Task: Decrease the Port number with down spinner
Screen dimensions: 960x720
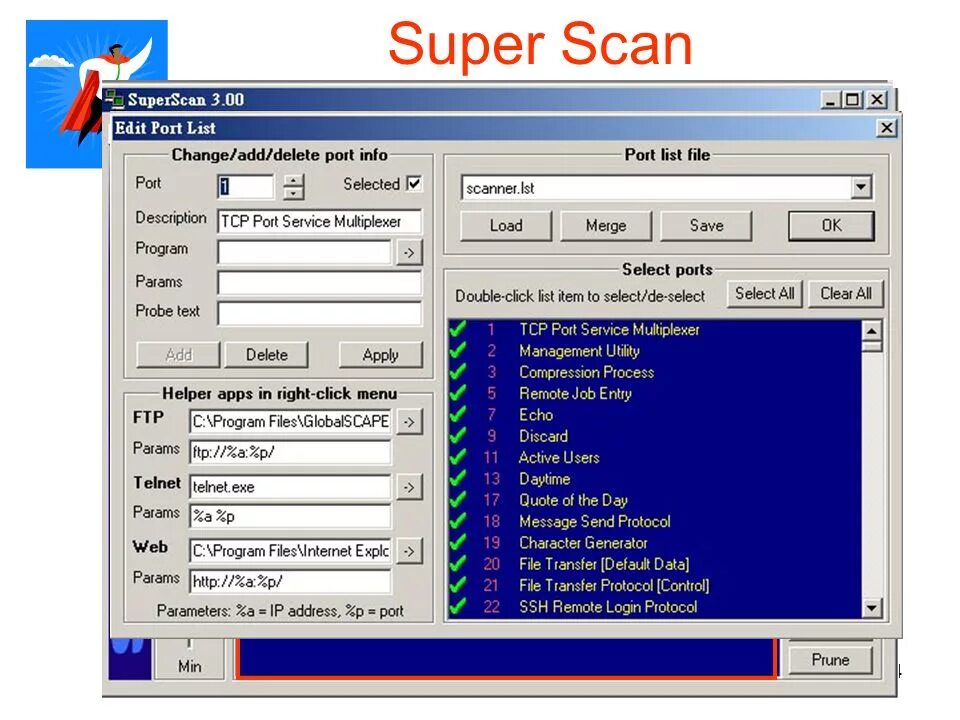Action: [294, 193]
